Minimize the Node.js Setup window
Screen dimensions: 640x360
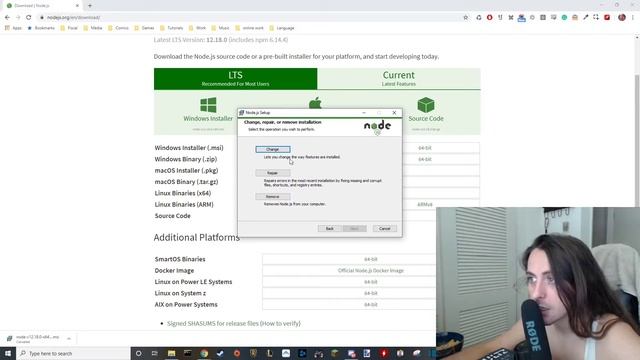pyautogui.click(x=364, y=113)
